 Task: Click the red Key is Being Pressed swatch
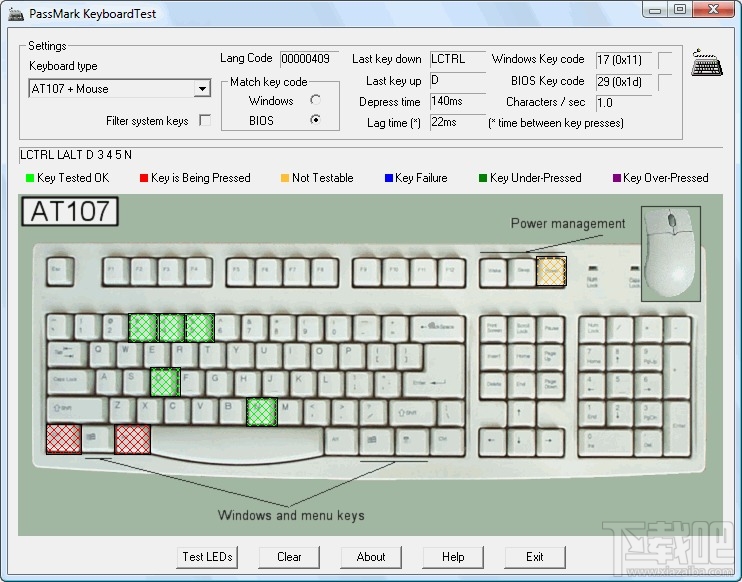click(x=144, y=178)
